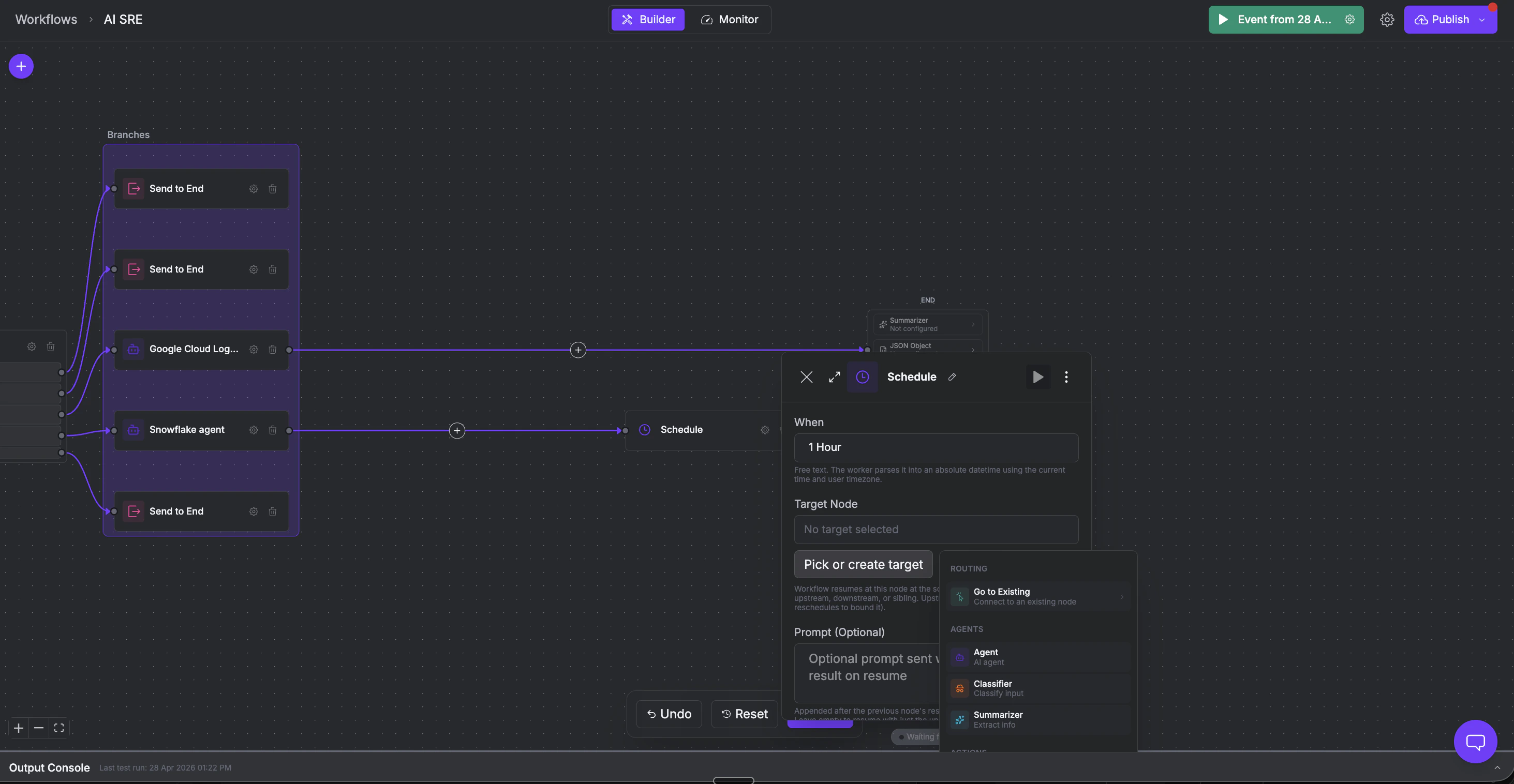Open Schedule panel three-dot menu
The image size is (1514, 784).
pyautogui.click(x=1066, y=377)
